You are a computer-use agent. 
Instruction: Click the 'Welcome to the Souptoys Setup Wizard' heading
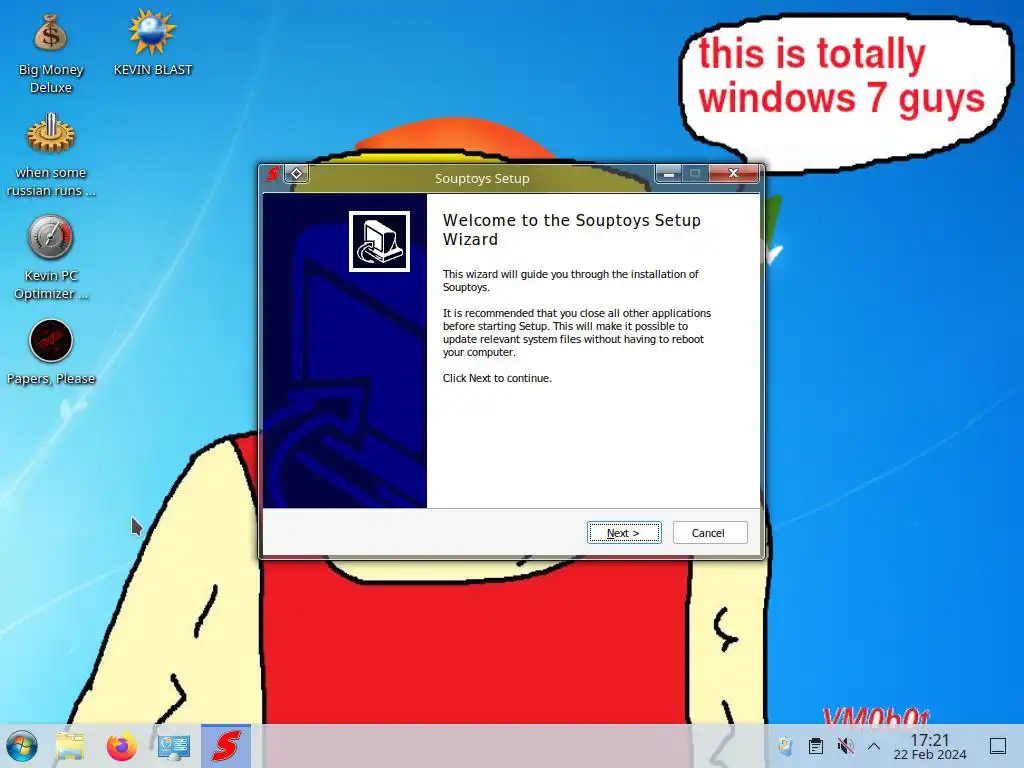[571, 230]
